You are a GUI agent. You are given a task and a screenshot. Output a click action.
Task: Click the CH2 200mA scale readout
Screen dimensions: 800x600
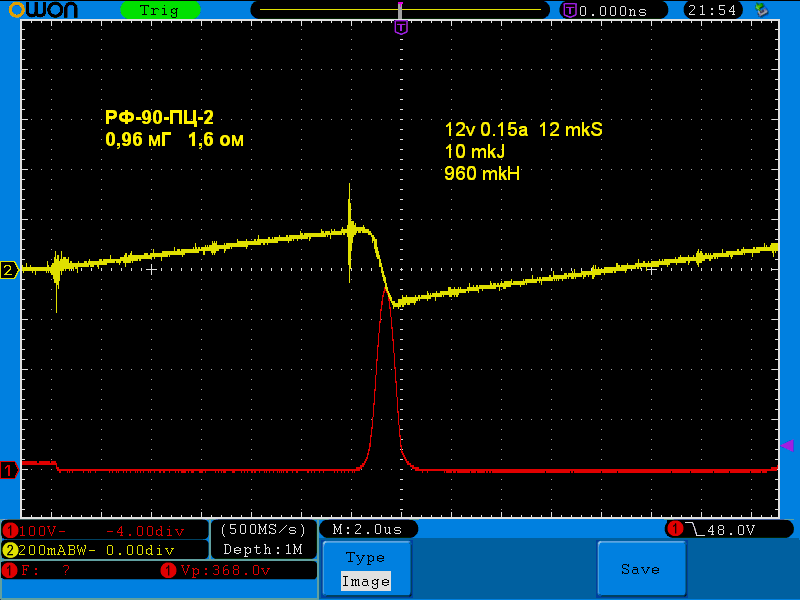(x=57, y=550)
